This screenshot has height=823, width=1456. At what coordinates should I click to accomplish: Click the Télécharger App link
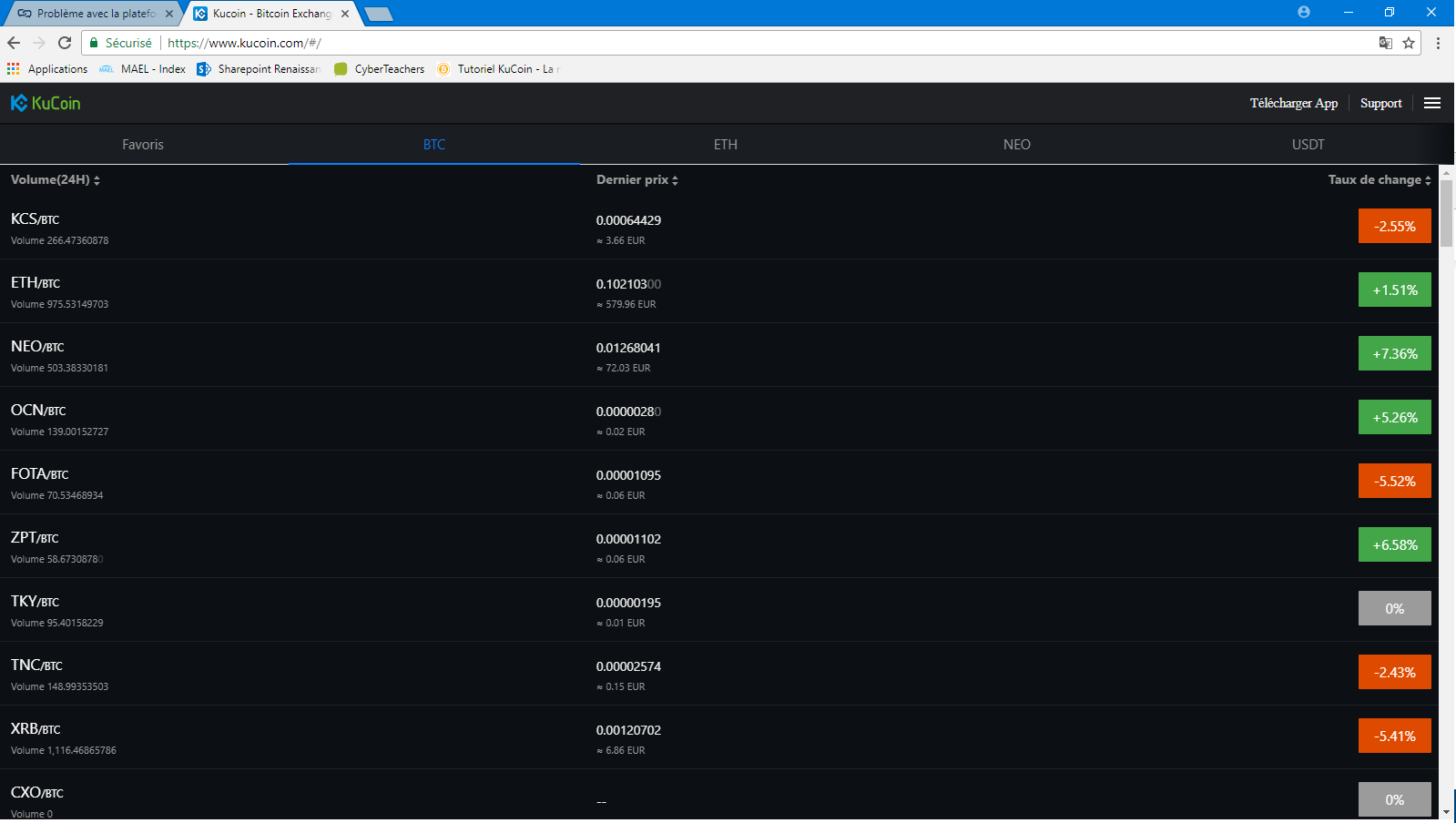coord(1293,104)
